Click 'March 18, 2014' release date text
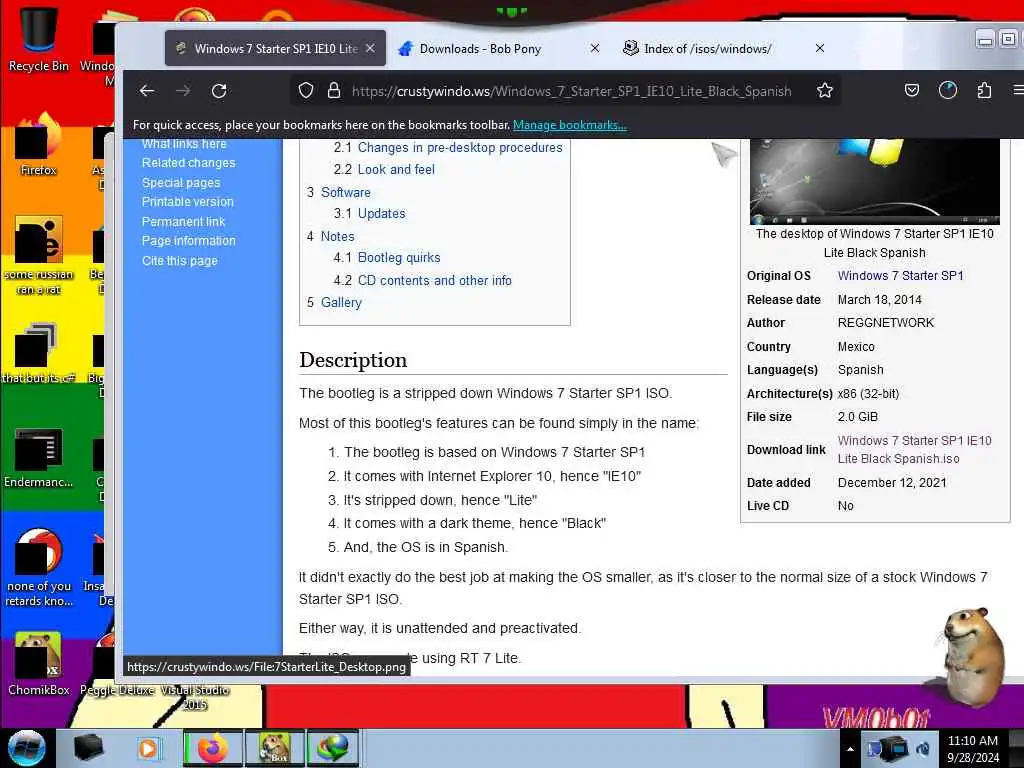This screenshot has height=768, width=1024. click(x=880, y=300)
